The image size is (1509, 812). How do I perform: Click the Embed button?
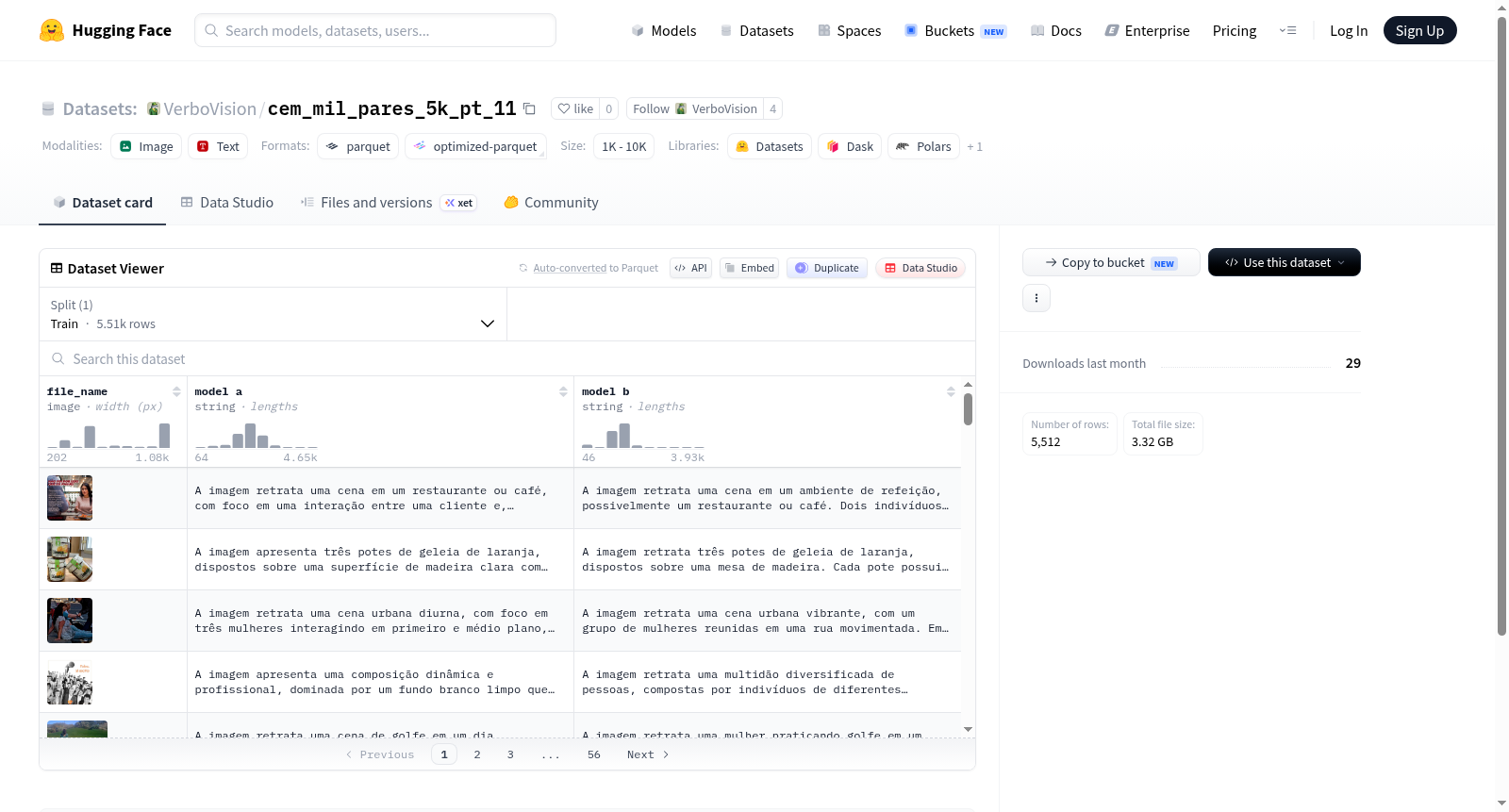(749, 268)
